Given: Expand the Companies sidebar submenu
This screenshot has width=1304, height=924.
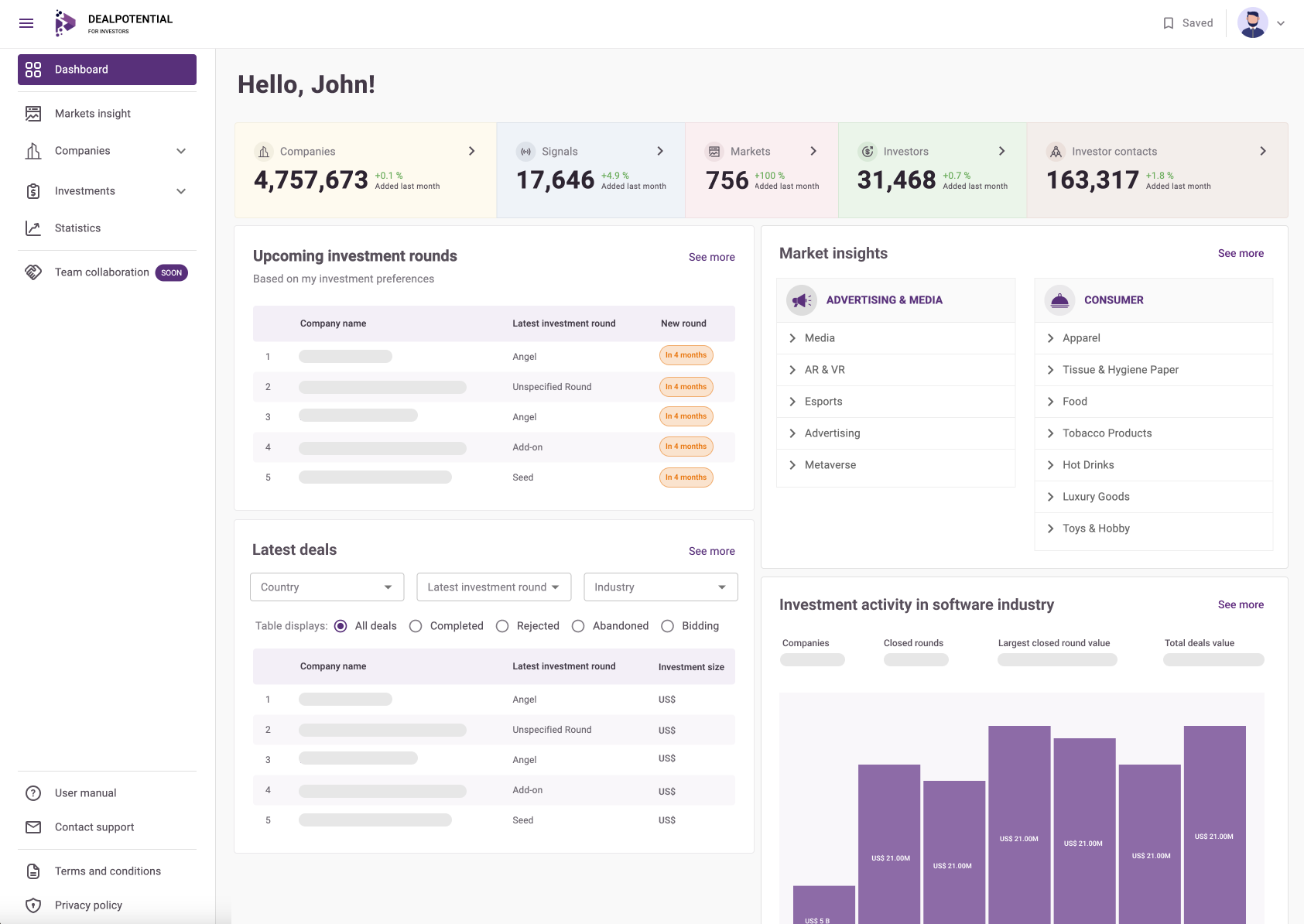Looking at the screenshot, I should point(181,151).
